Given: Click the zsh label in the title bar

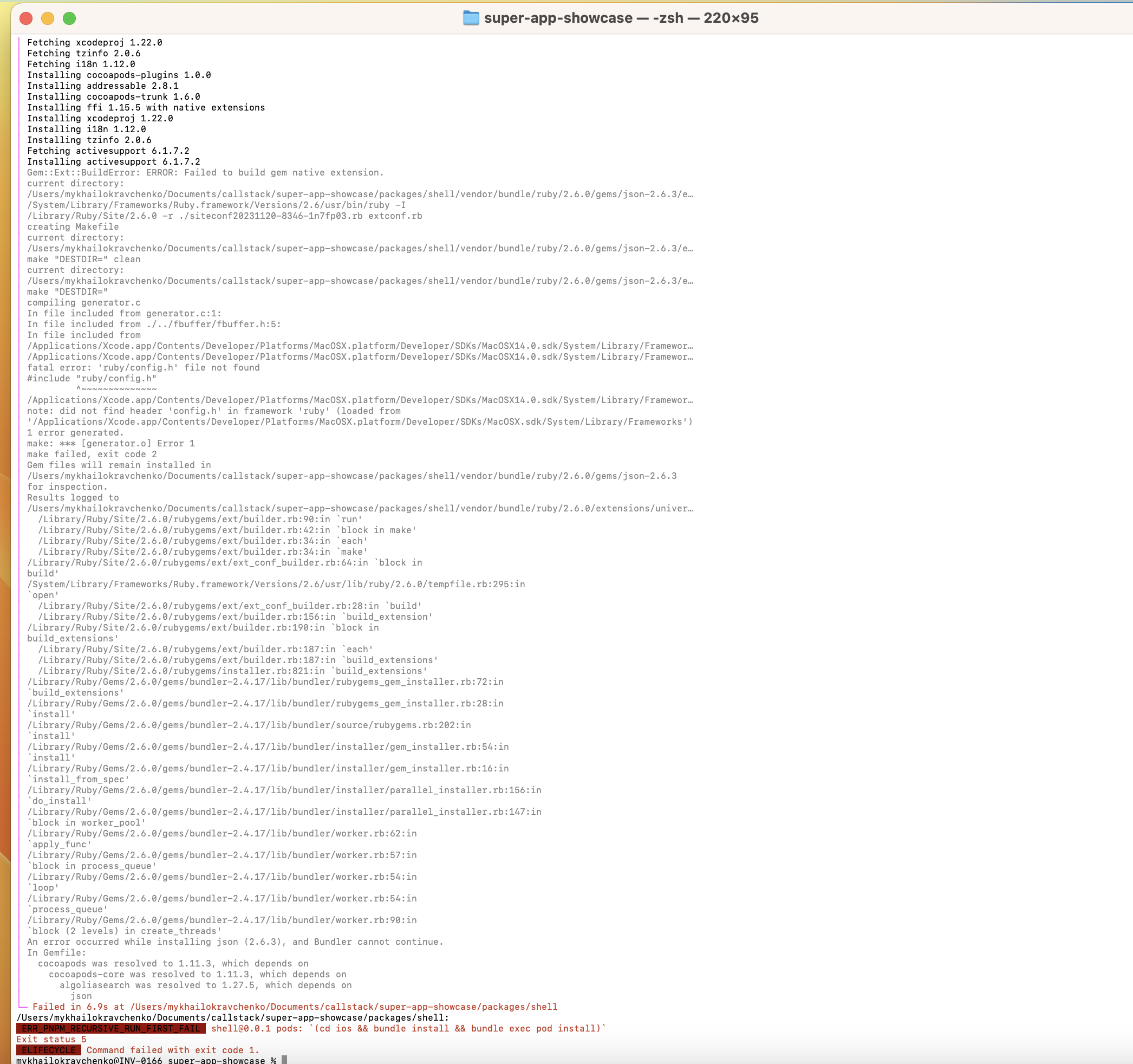Looking at the screenshot, I should 668,18.
